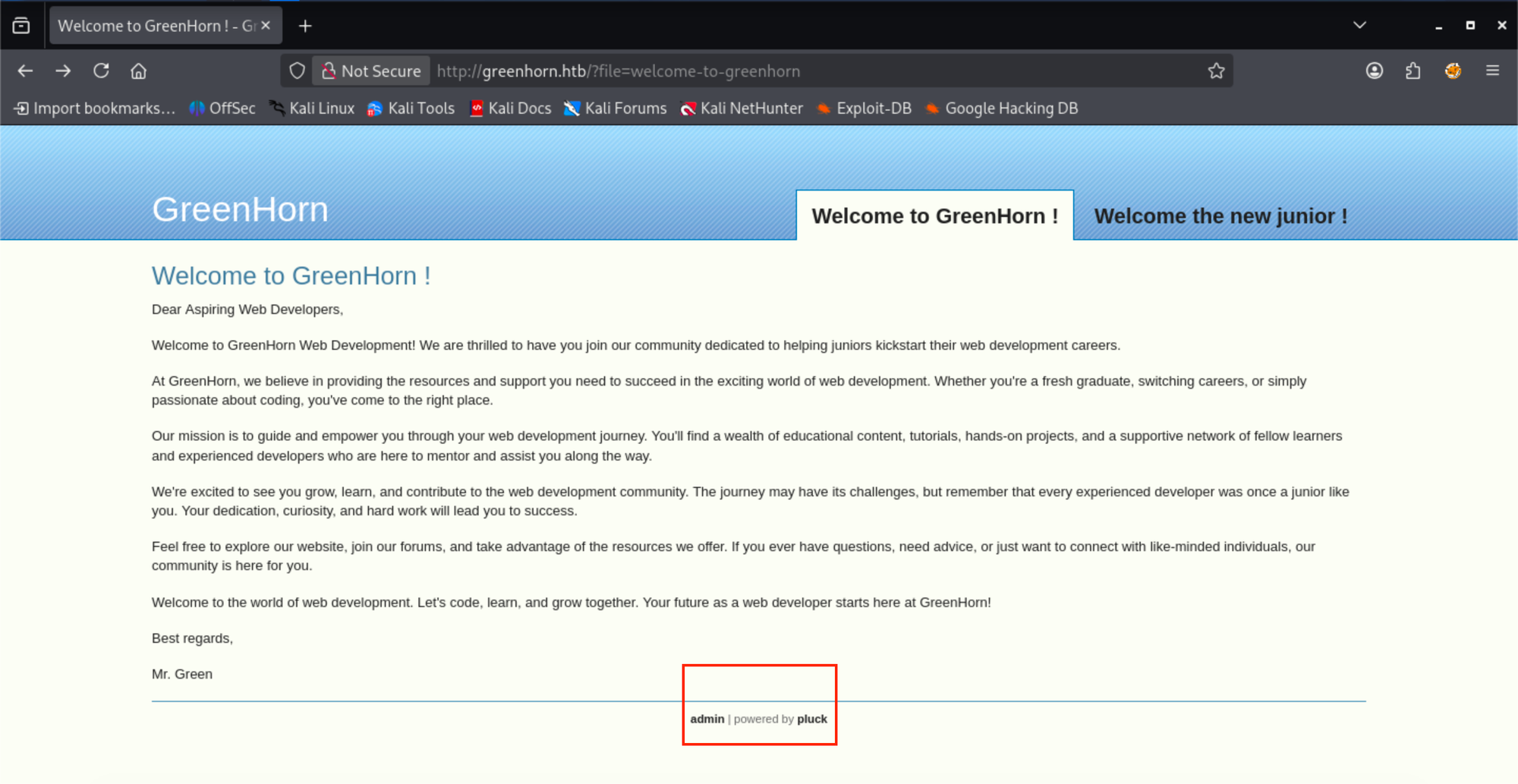Image resolution: width=1518 pixels, height=784 pixels.
Task: Open a new browser tab
Action: [x=305, y=26]
